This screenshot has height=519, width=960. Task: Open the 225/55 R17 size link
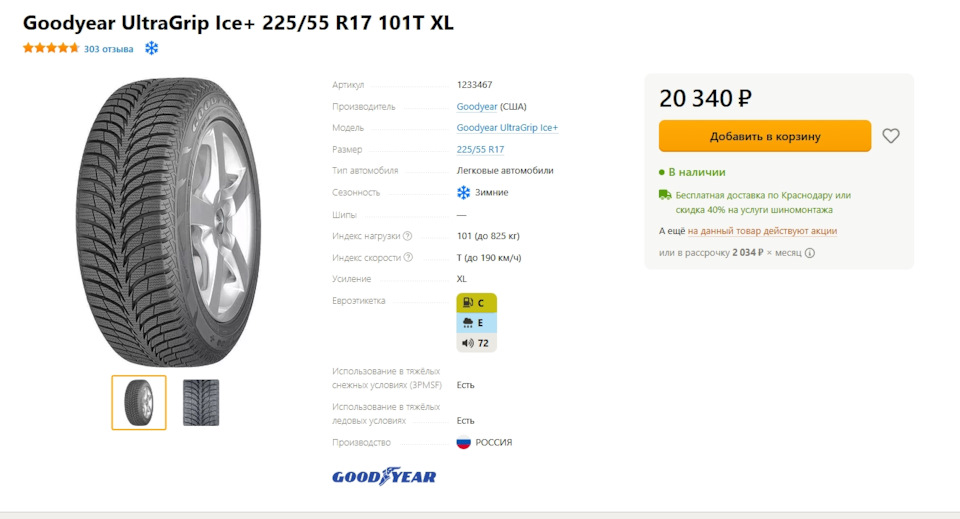click(480, 149)
